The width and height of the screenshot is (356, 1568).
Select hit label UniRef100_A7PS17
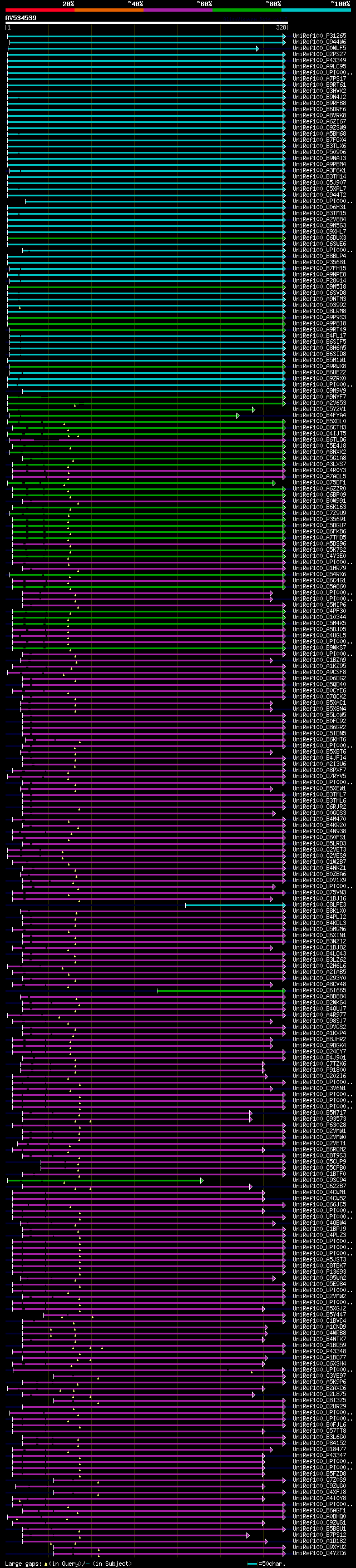coord(319,78)
